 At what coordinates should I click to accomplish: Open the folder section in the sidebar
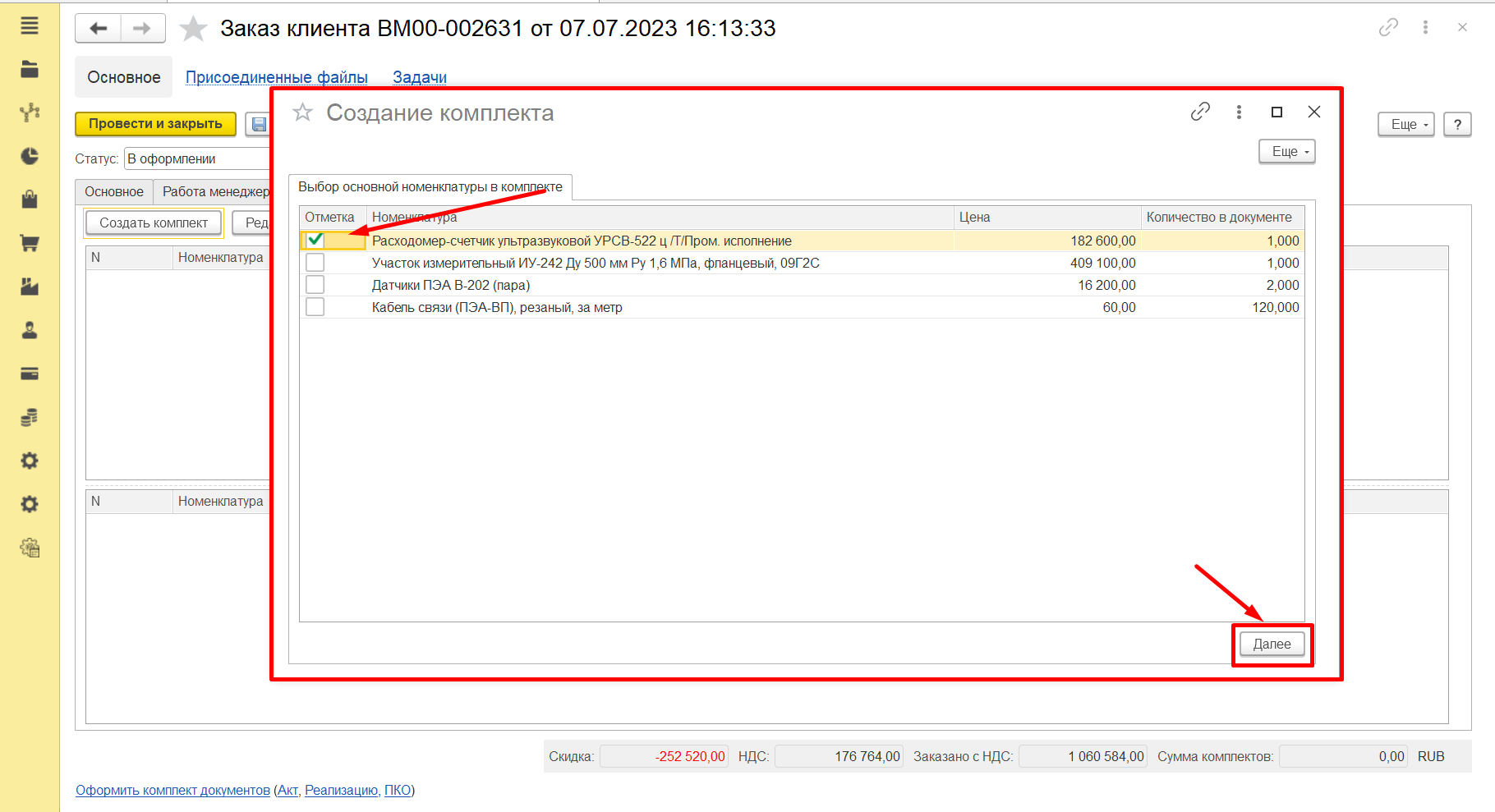point(30,70)
